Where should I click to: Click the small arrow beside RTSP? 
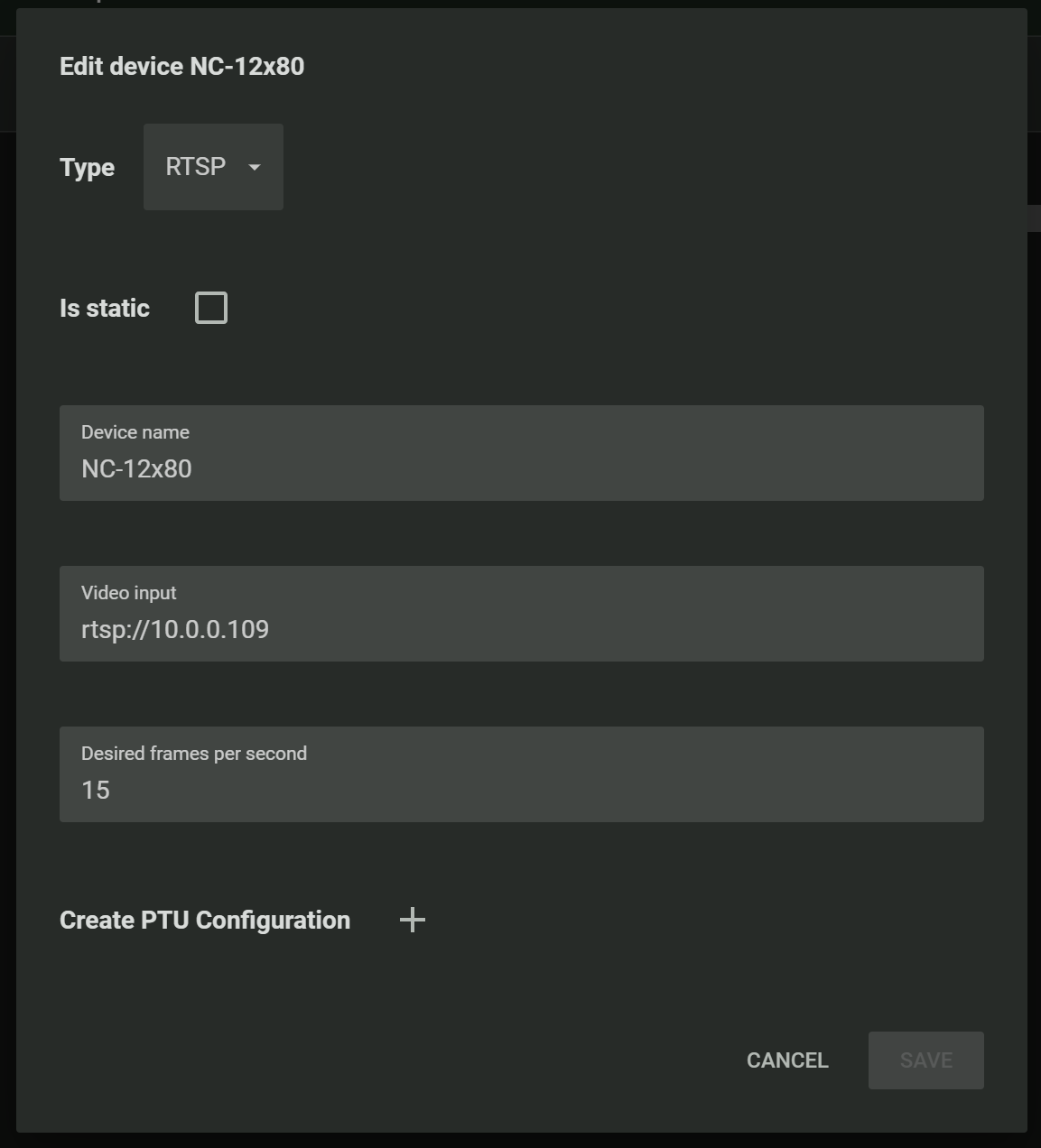pos(255,167)
